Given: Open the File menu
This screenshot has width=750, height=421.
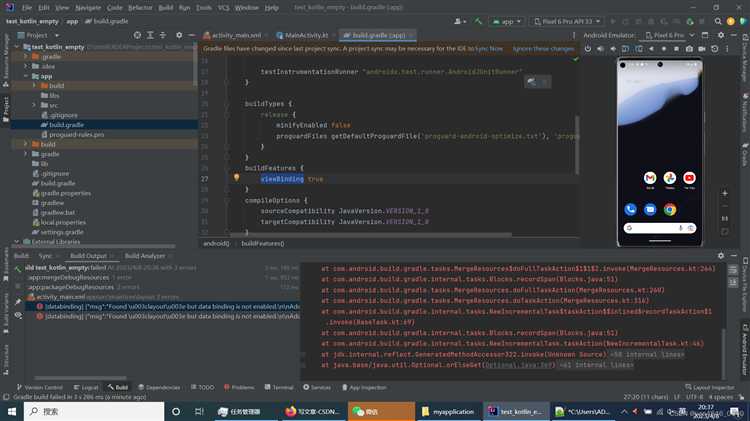Looking at the screenshot, I should 27,8.
